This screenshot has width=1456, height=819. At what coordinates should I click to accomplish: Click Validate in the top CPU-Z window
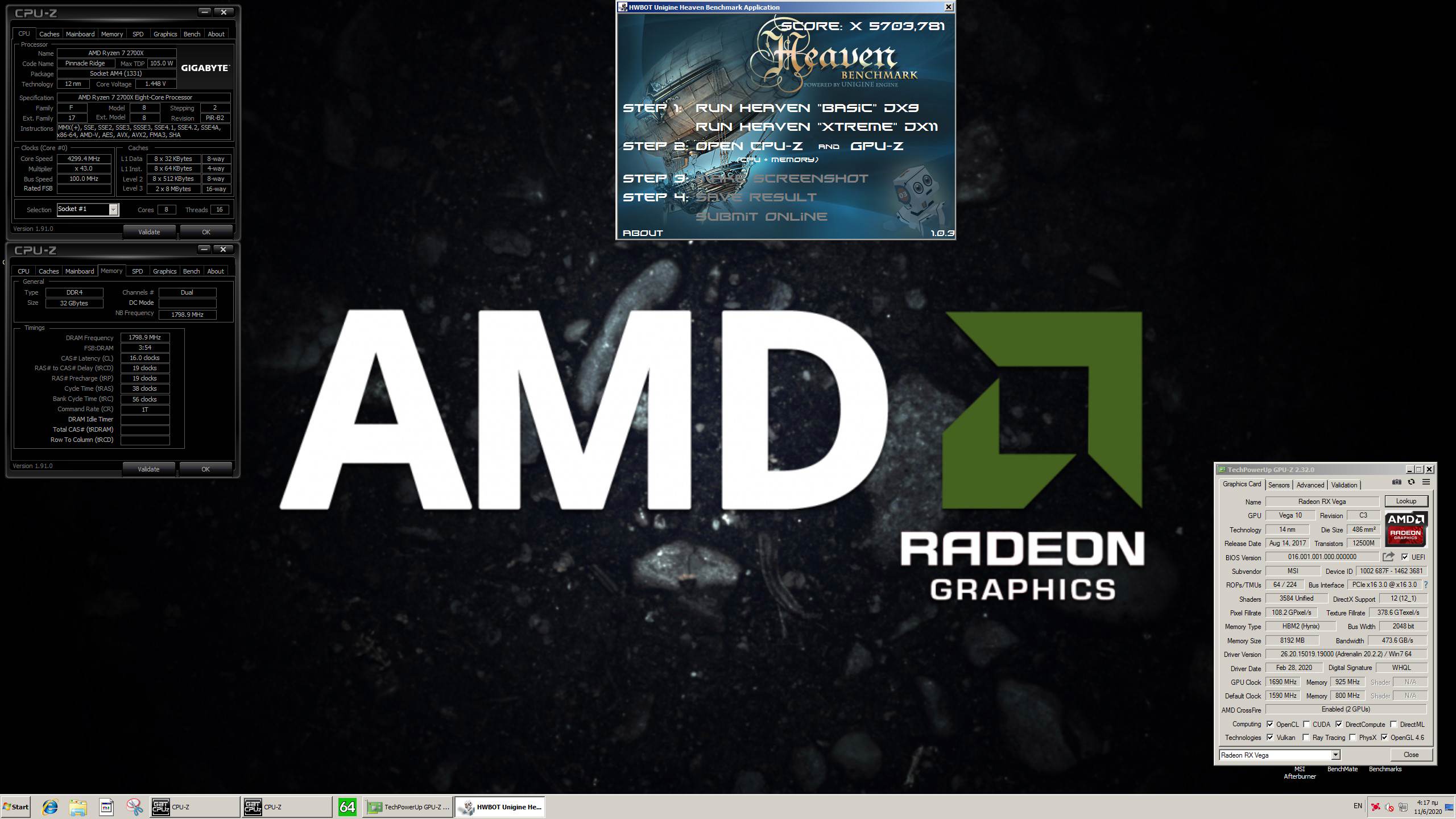149,232
